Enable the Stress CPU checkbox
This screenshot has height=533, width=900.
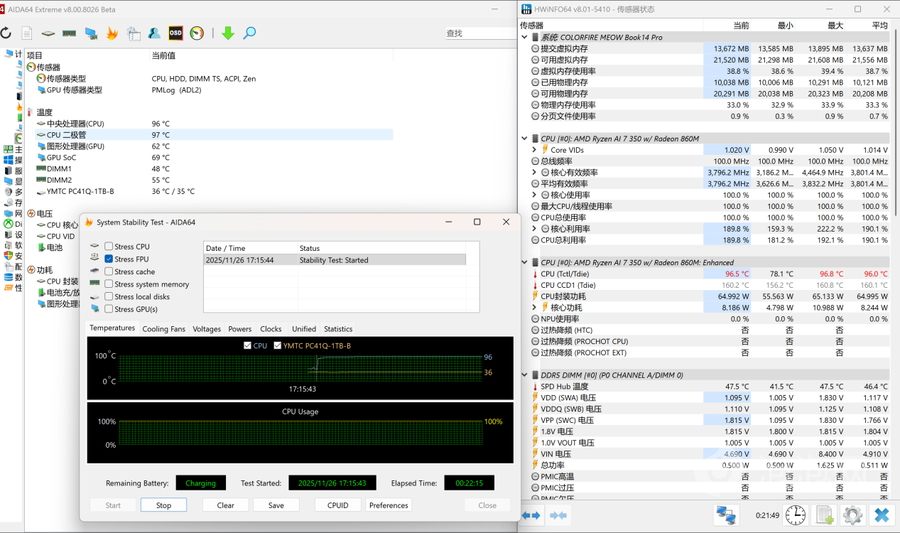[109, 246]
